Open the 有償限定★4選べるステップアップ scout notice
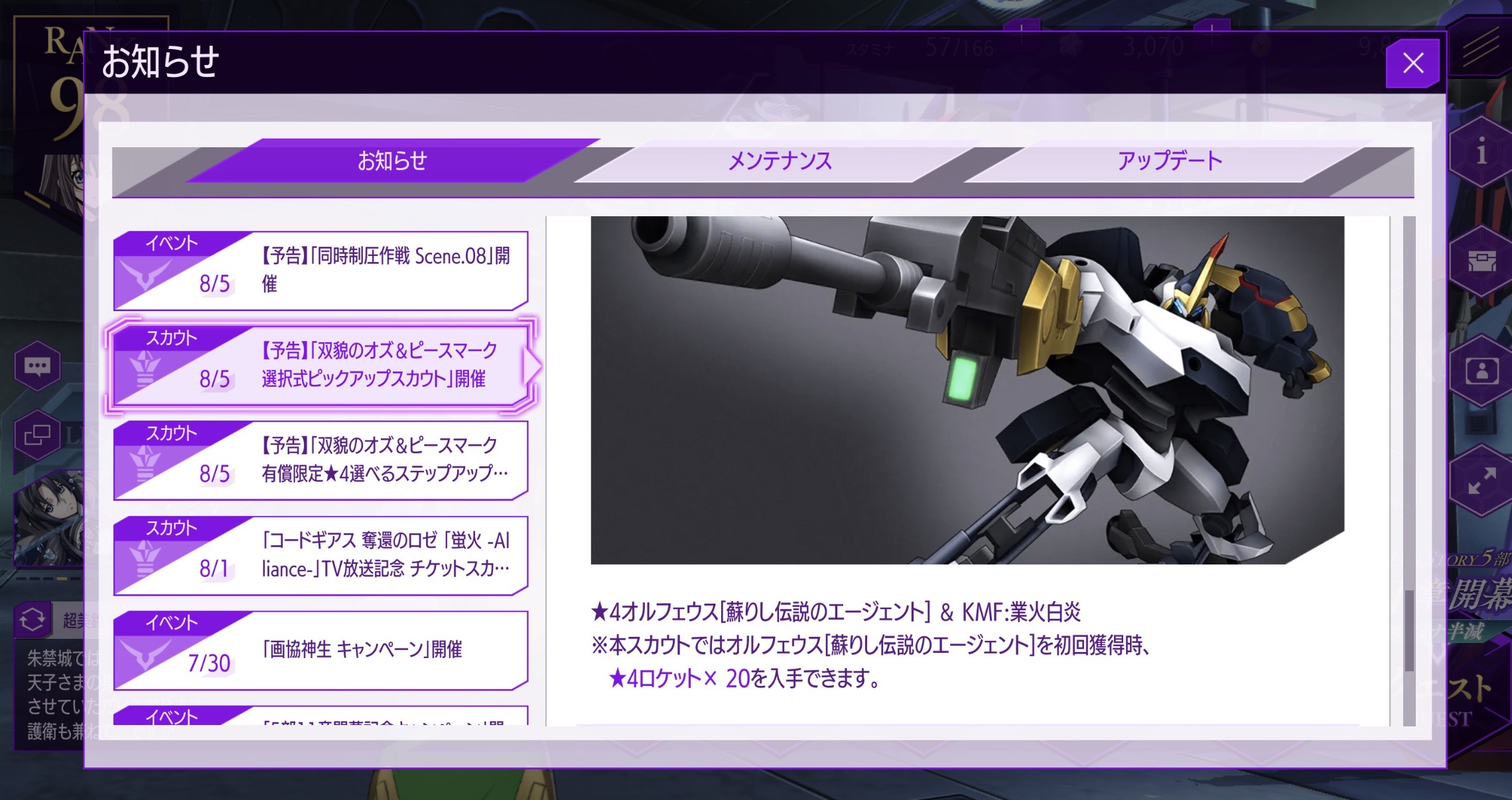Viewport: 1512px width, 800px height. point(321,460)
